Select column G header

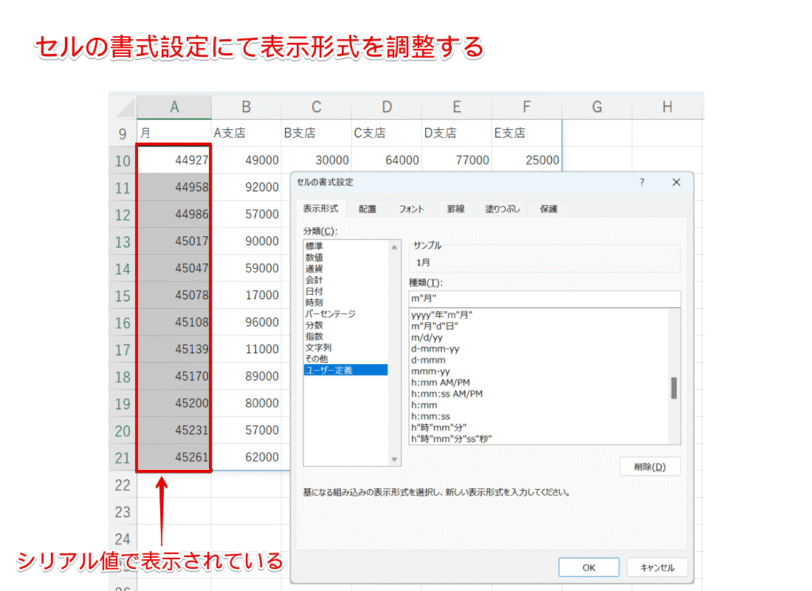pos(597,107)
